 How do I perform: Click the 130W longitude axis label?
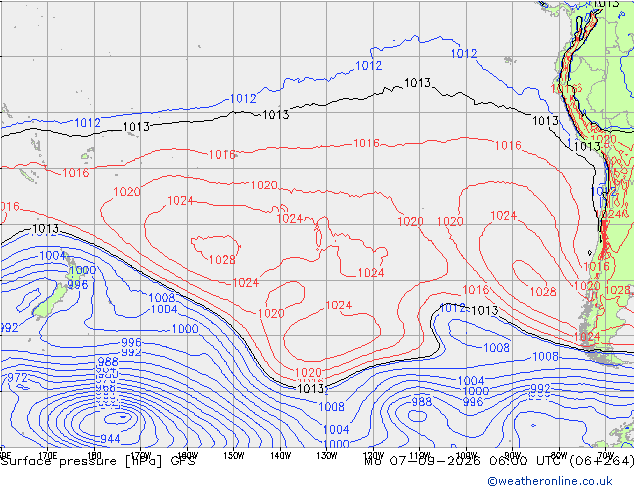coord(327,456)
